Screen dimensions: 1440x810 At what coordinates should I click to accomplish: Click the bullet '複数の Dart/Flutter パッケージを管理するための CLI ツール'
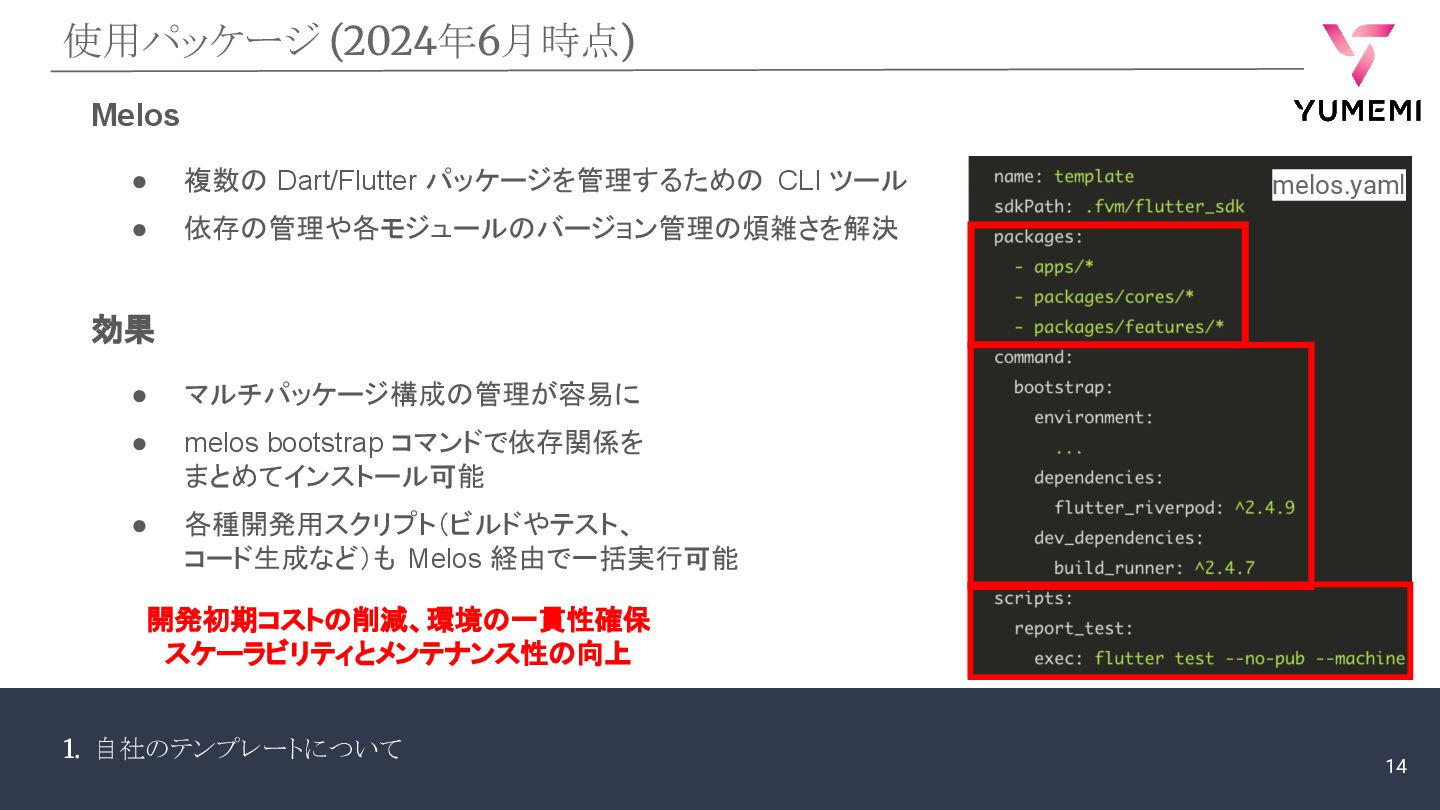545,181
